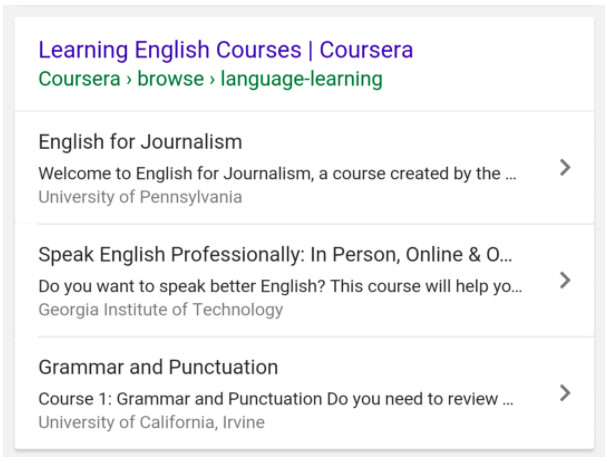Select the English for Journalism course title
The width and height of the screenshot is (607, 463).
(140, 142)
